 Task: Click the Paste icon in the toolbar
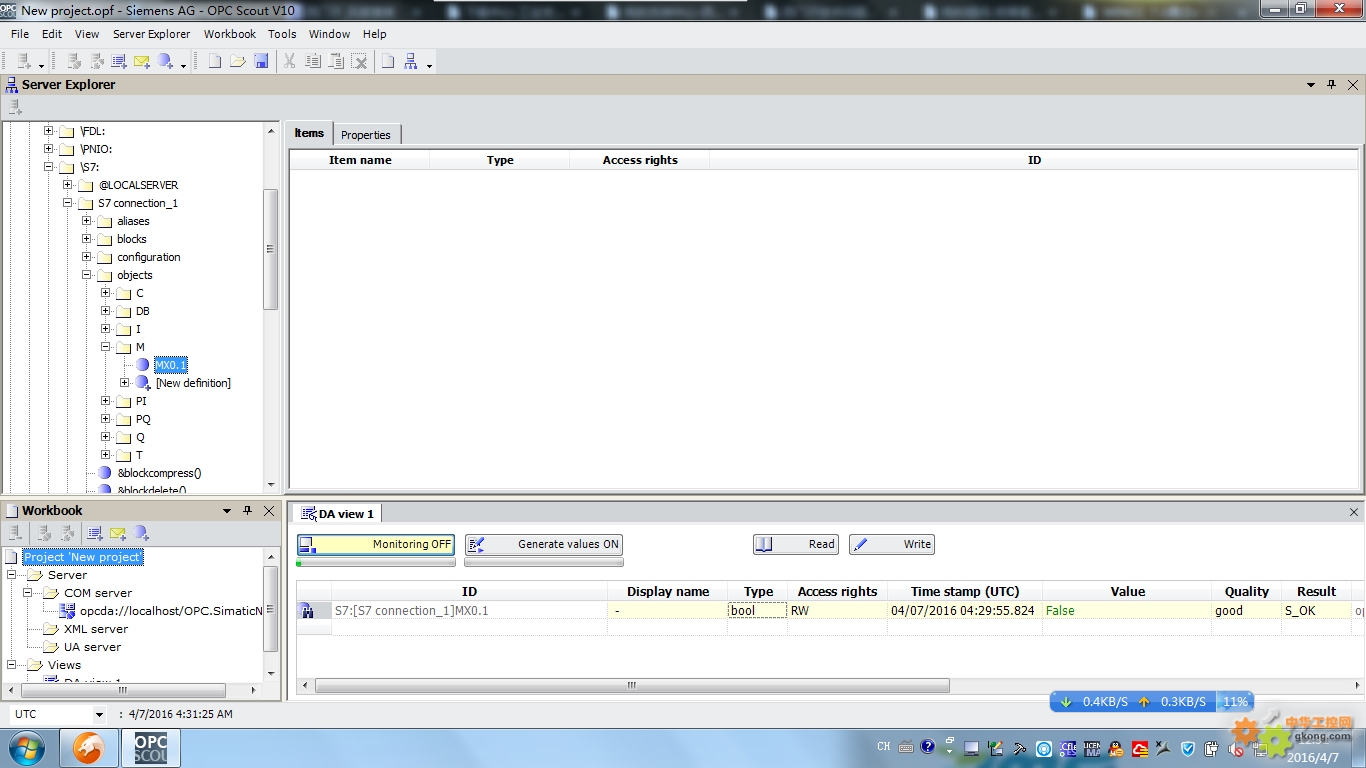tap(336, 62)
